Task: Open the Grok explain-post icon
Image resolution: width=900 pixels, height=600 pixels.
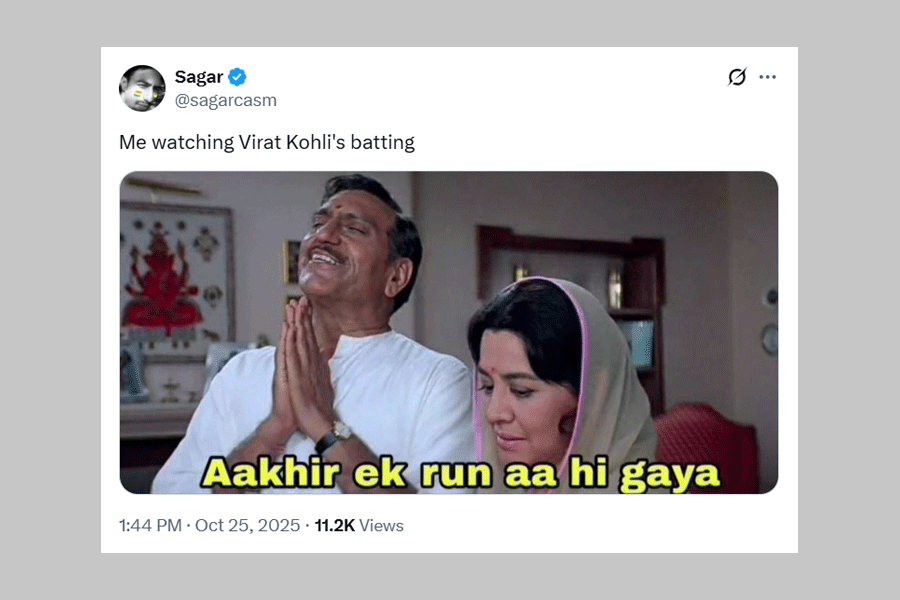Action: pos(737,76)
